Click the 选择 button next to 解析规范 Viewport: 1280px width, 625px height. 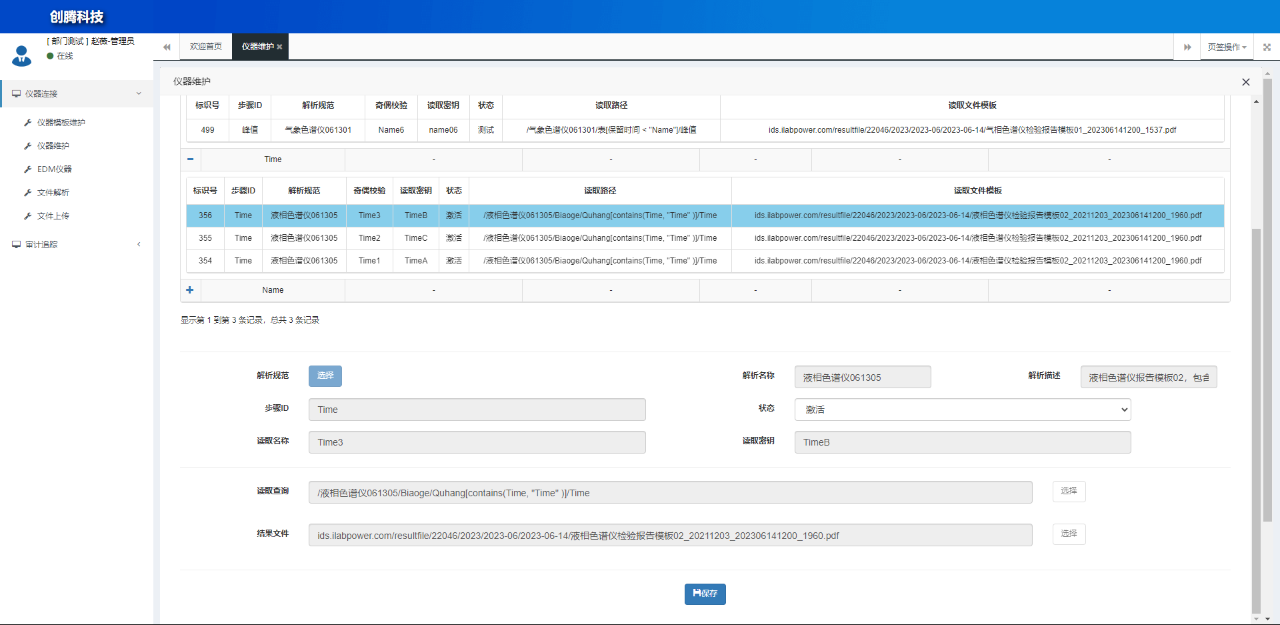click(x=325, y=376)
